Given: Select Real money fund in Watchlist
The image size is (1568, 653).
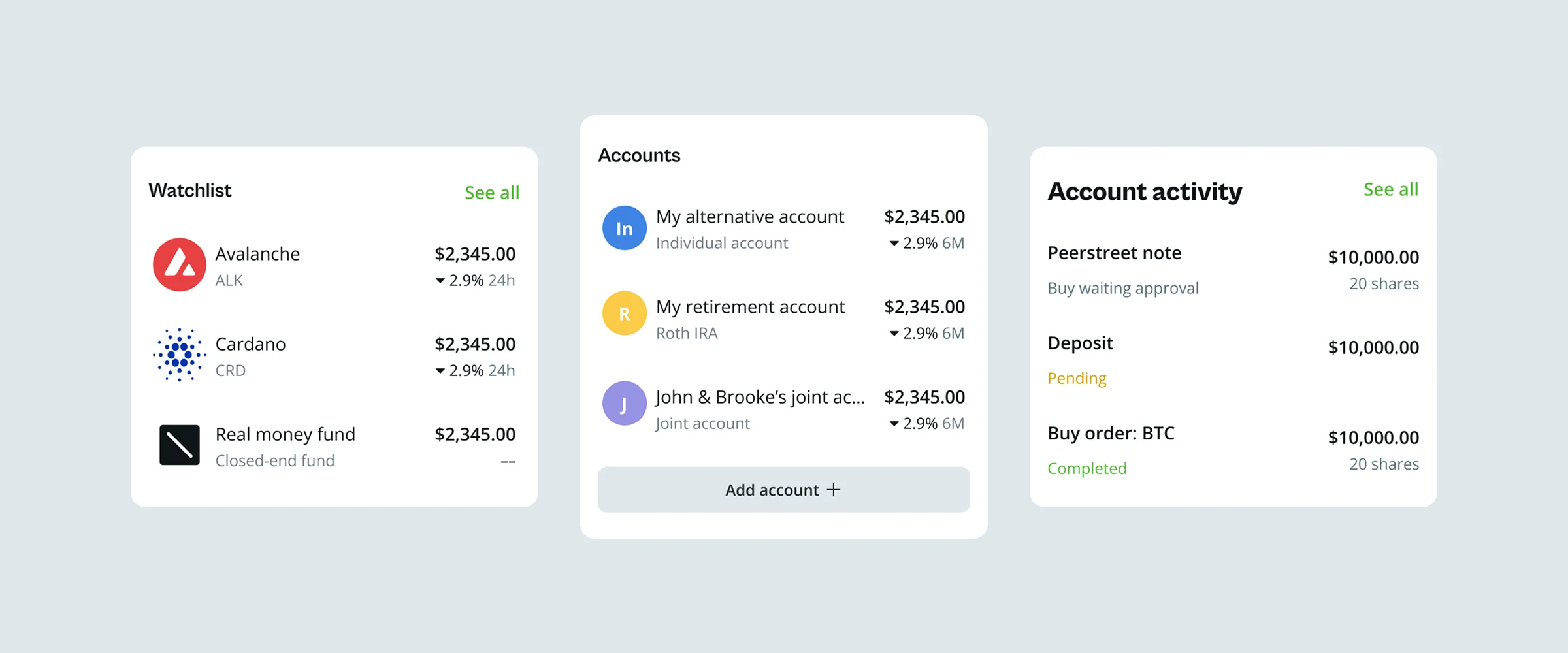Looking at the screenshot, I should pos(286,434).
